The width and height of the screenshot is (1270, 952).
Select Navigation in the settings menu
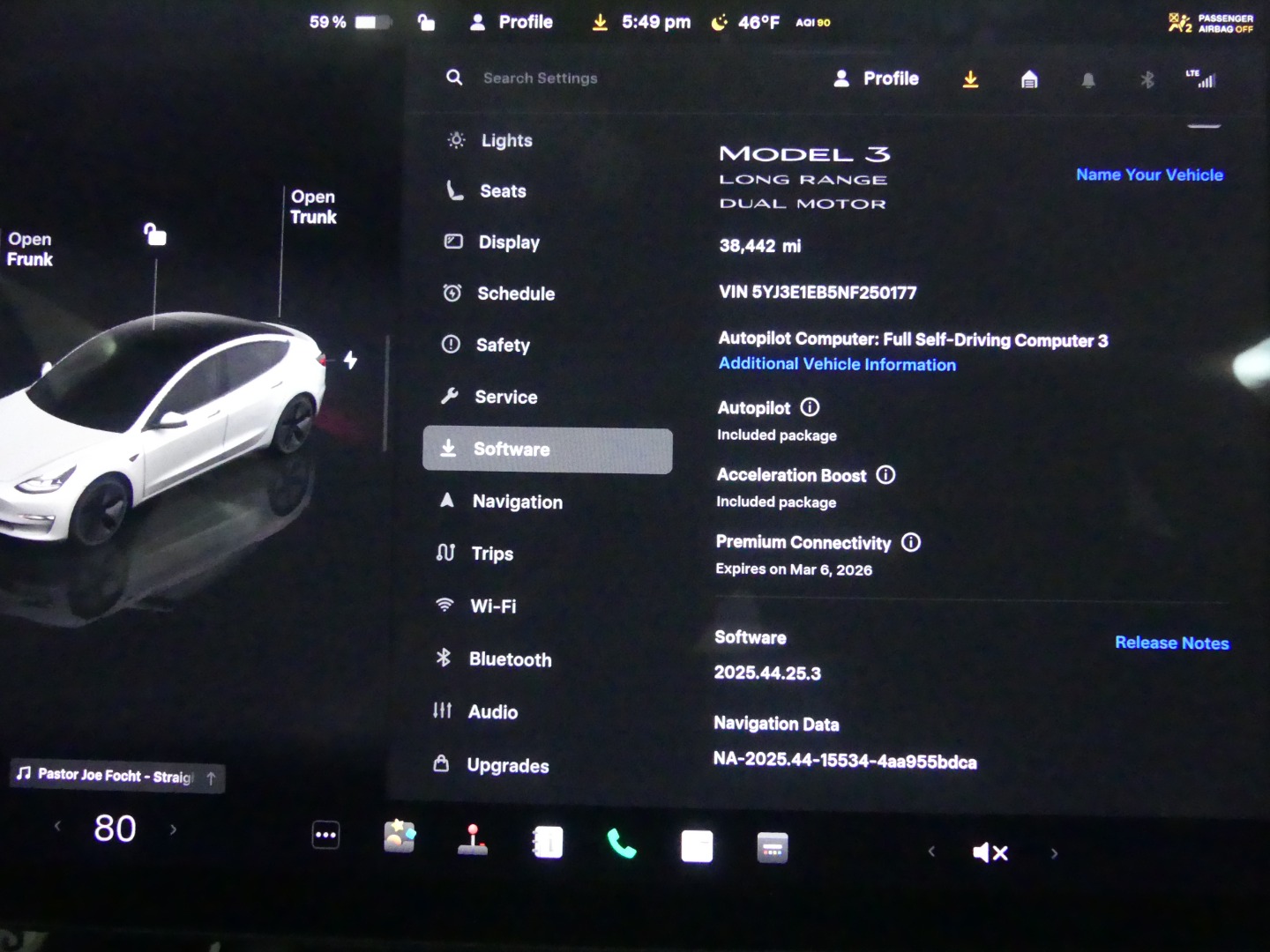(x=517, y=502)
